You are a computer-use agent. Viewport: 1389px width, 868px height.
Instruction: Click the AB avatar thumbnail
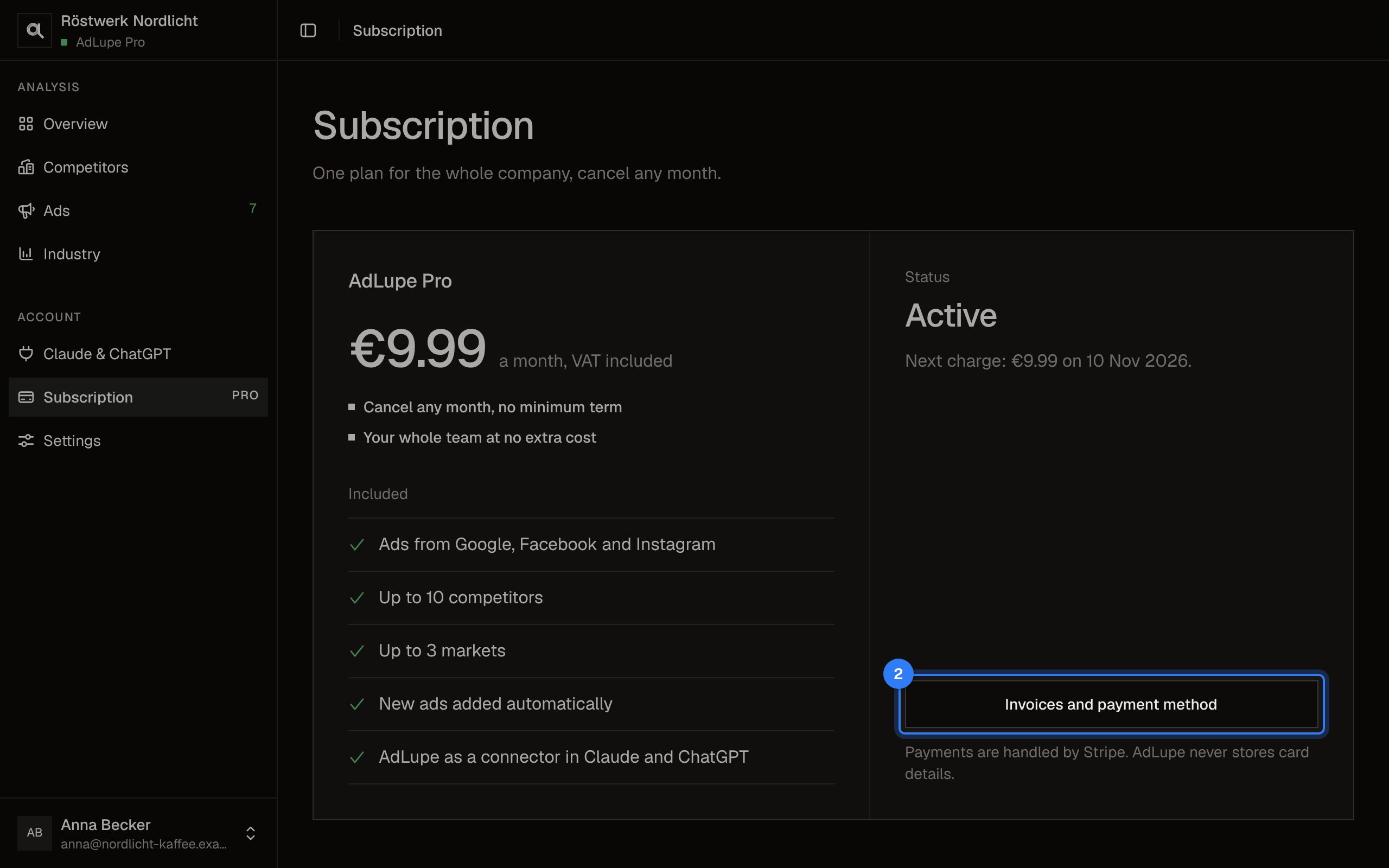tap(34, 832)
